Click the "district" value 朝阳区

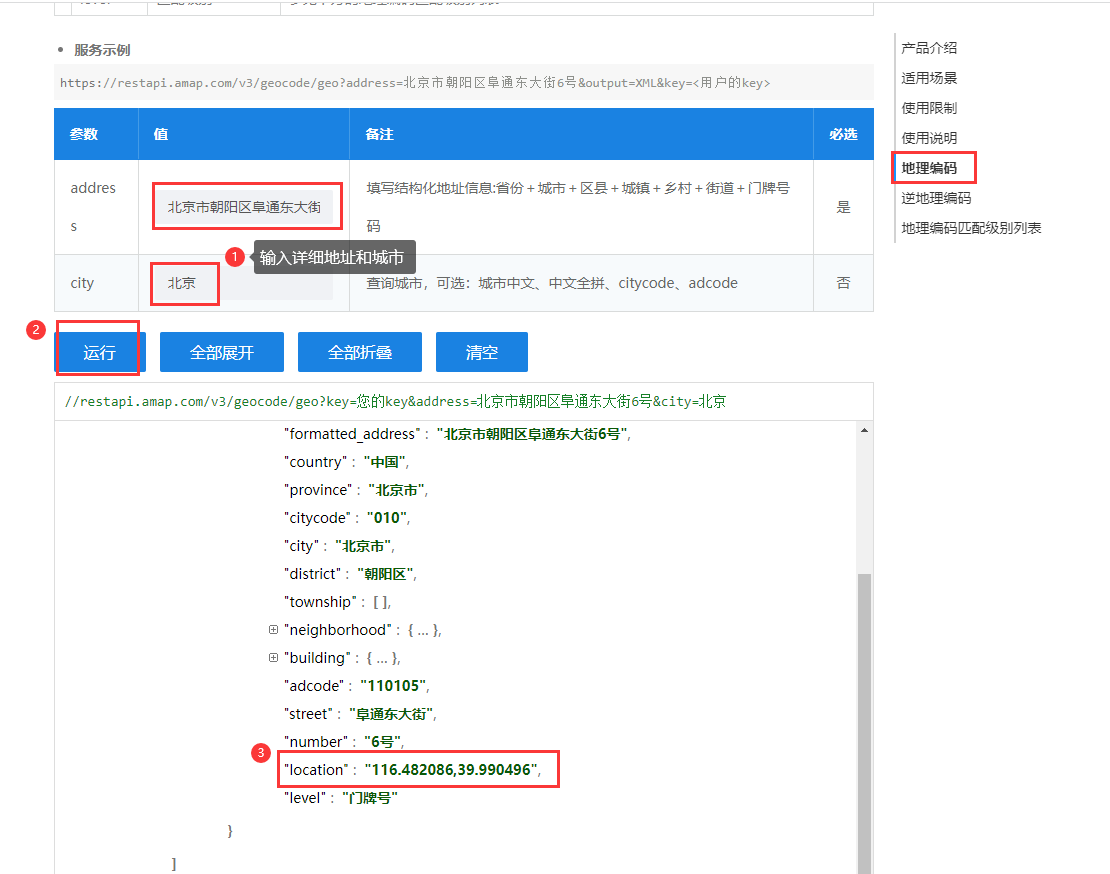[x=385, y=574]
